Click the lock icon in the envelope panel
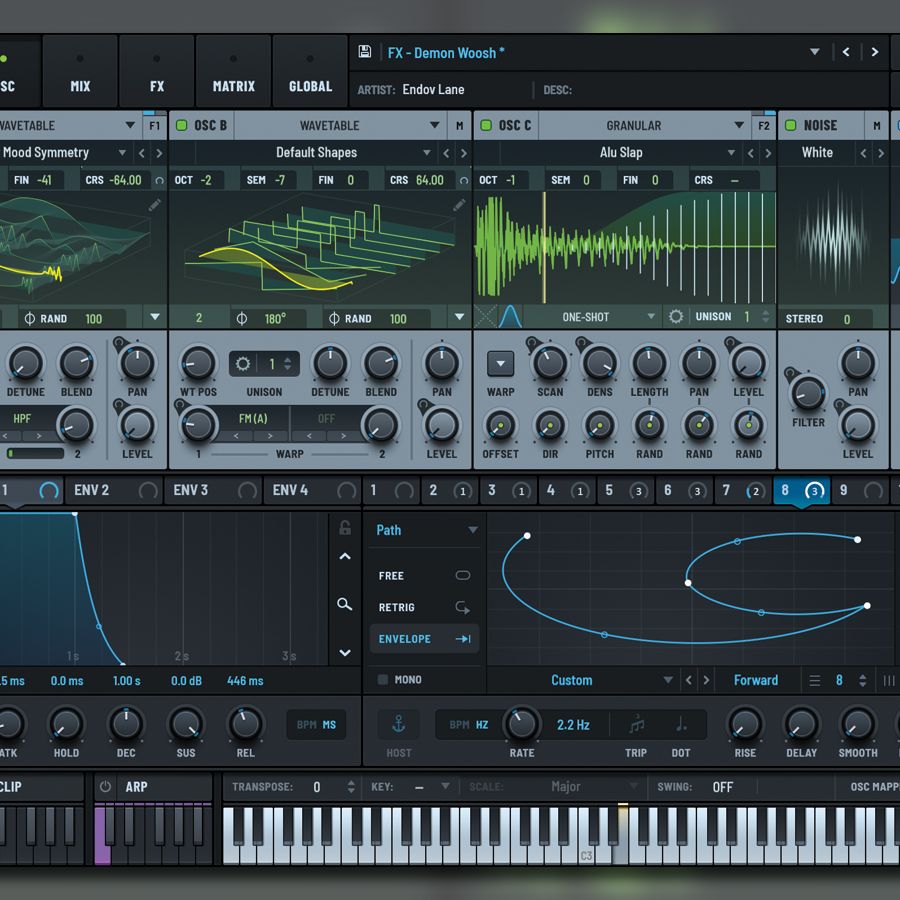The width and height of the screenshot is (900, 900). click(x=344, y=528)
